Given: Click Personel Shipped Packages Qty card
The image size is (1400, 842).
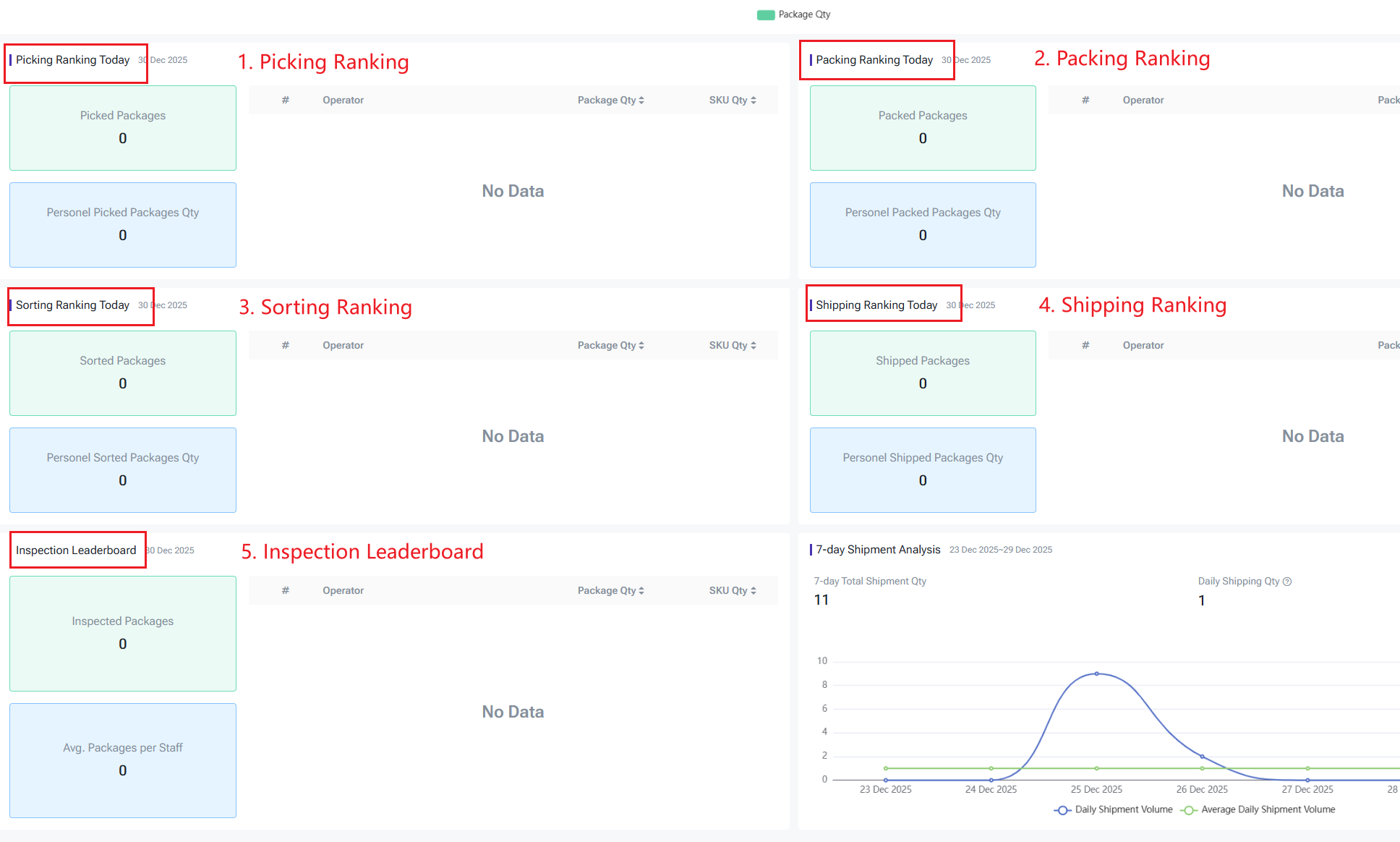Looking at the screenshot, I should [x=923, y=470].
